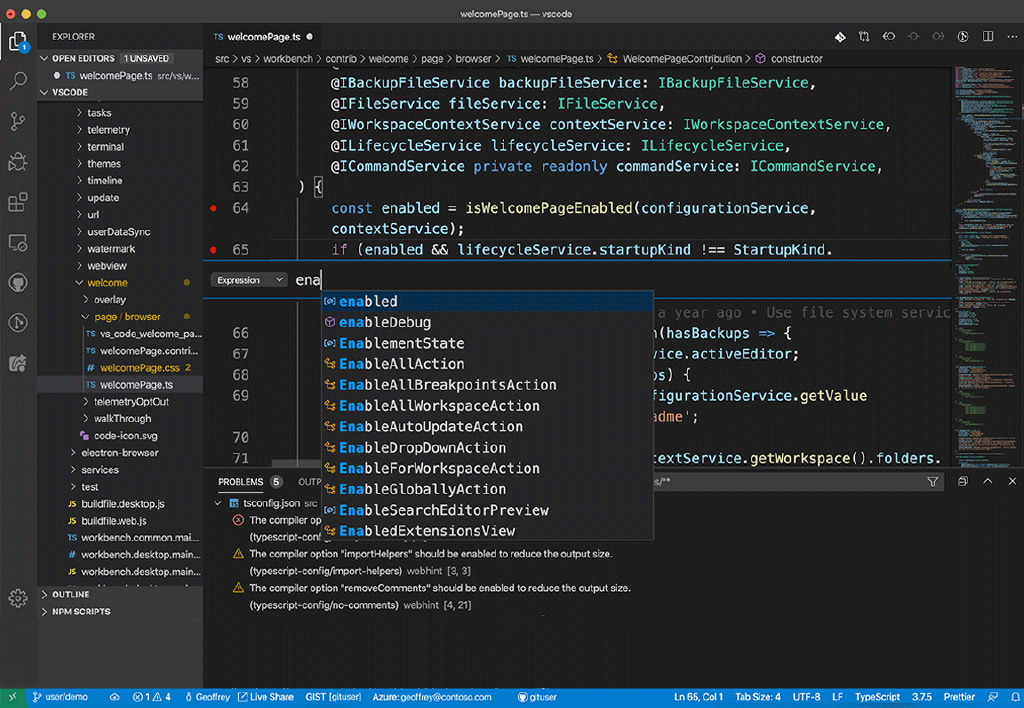
Task: Collapse tsconfig.json group in Problems
Action: tap(218, 504)
